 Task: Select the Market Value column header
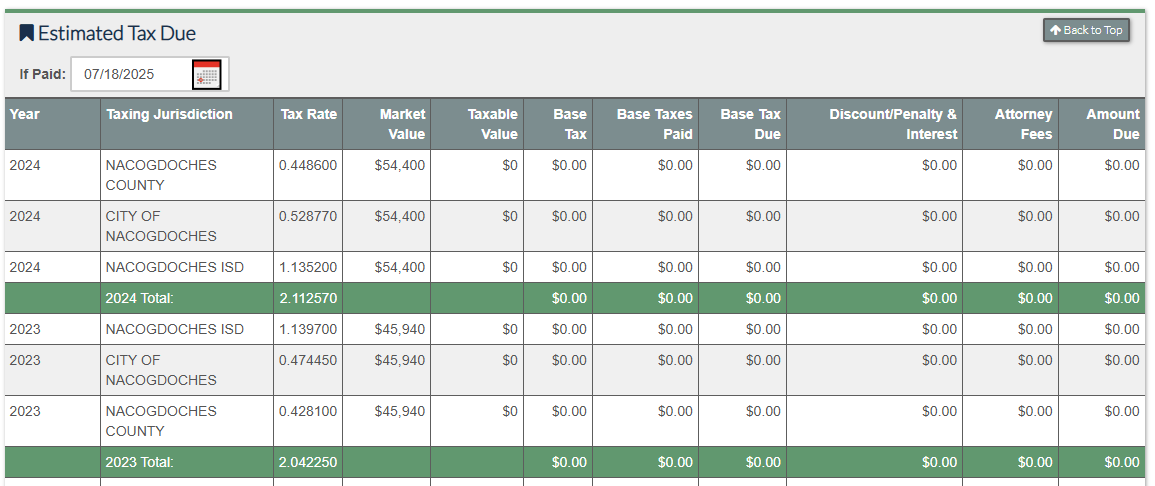click(x=402, y=124)
